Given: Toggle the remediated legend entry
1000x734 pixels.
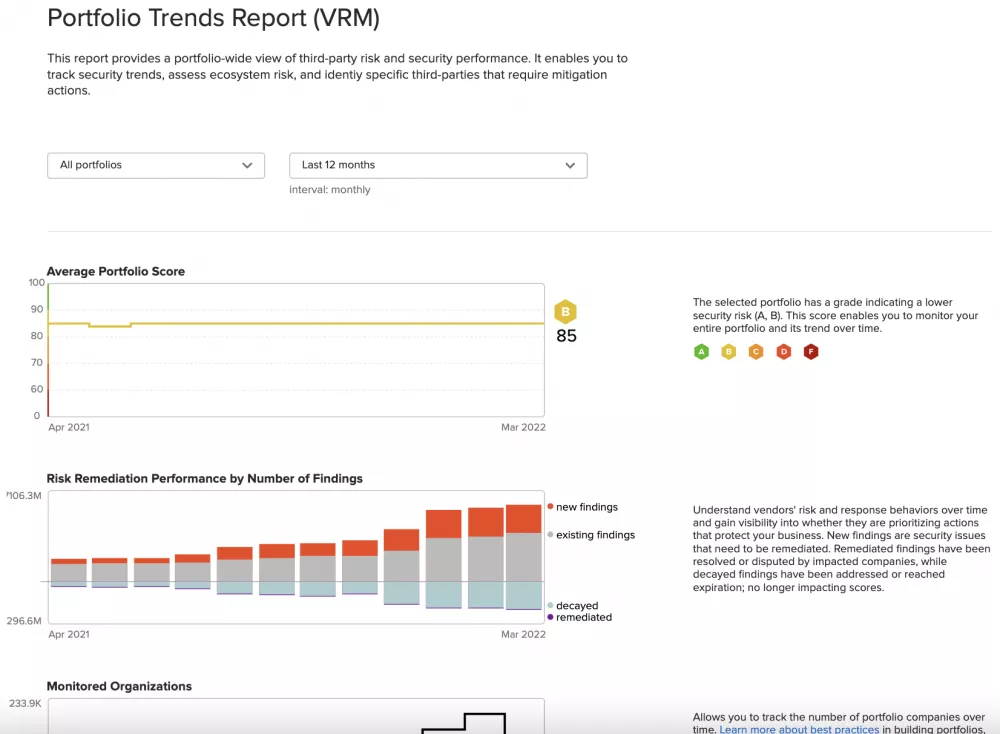Looking at the screenshot, I should click(x=580, y=617).
